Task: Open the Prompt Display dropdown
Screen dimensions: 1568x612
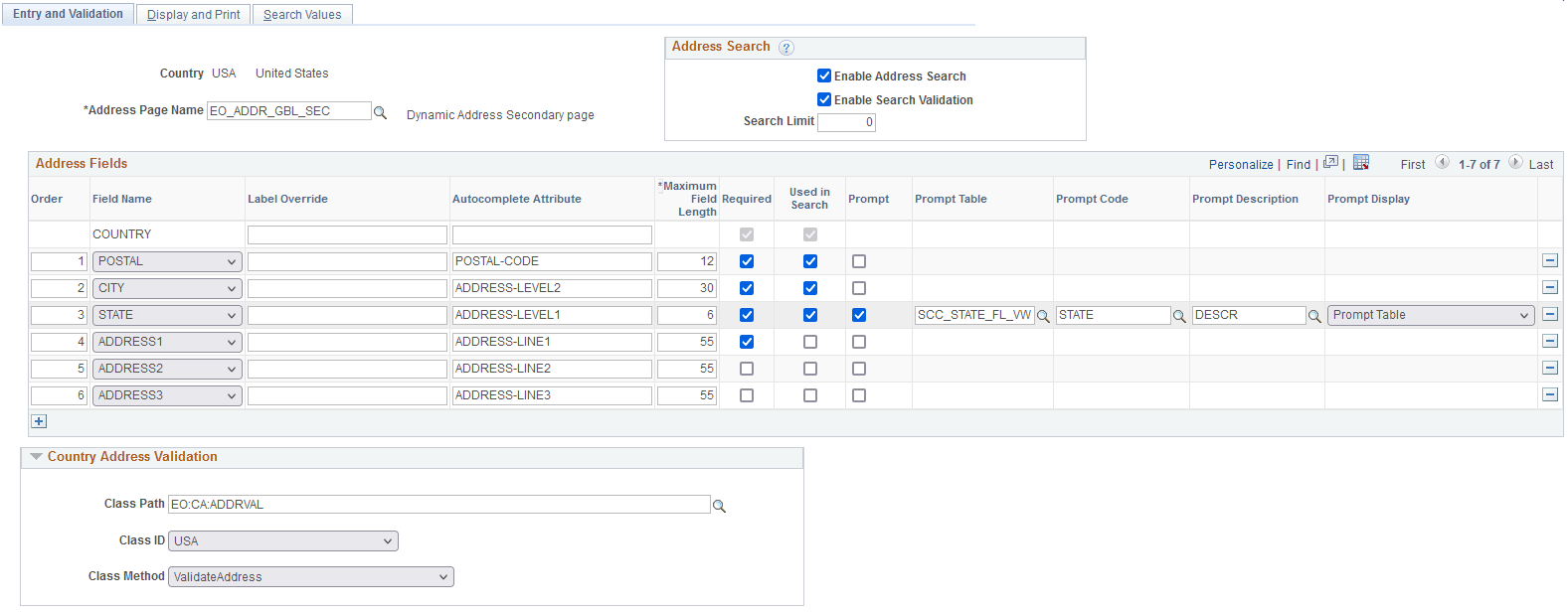Action: [1431, 315]
